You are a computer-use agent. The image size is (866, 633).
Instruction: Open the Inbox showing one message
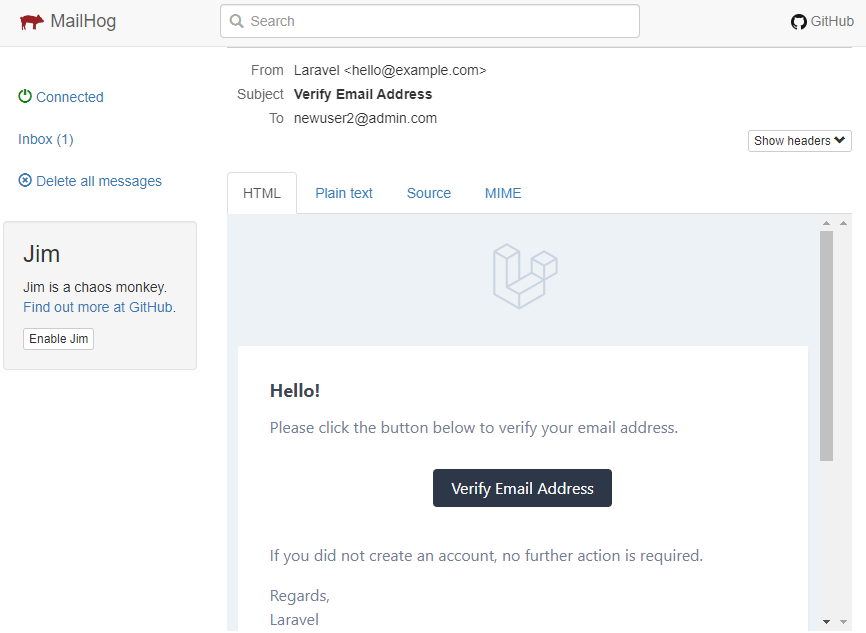tap(45, 139)
